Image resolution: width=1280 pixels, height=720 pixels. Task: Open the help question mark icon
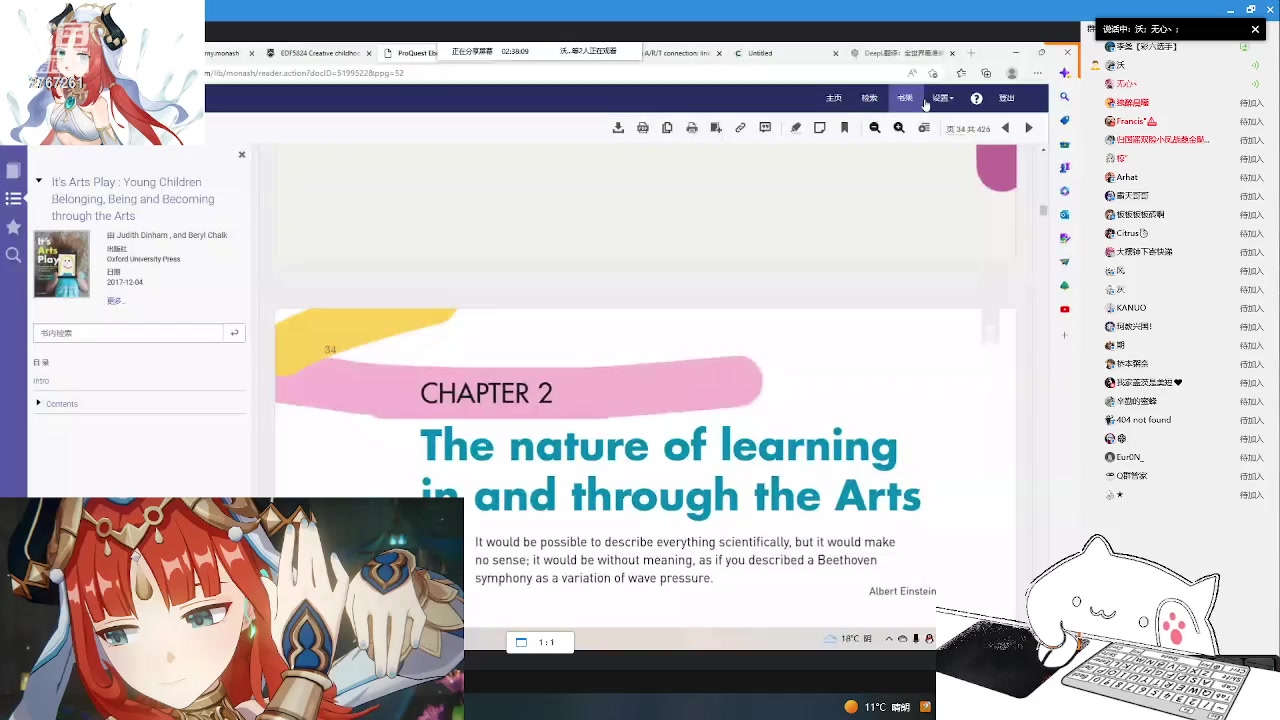point(976,98)
